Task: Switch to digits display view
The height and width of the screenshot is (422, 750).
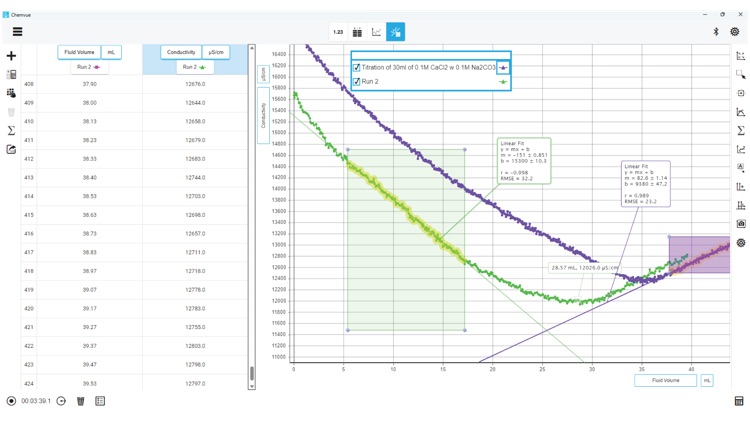Action: click(x=338, y=32)
